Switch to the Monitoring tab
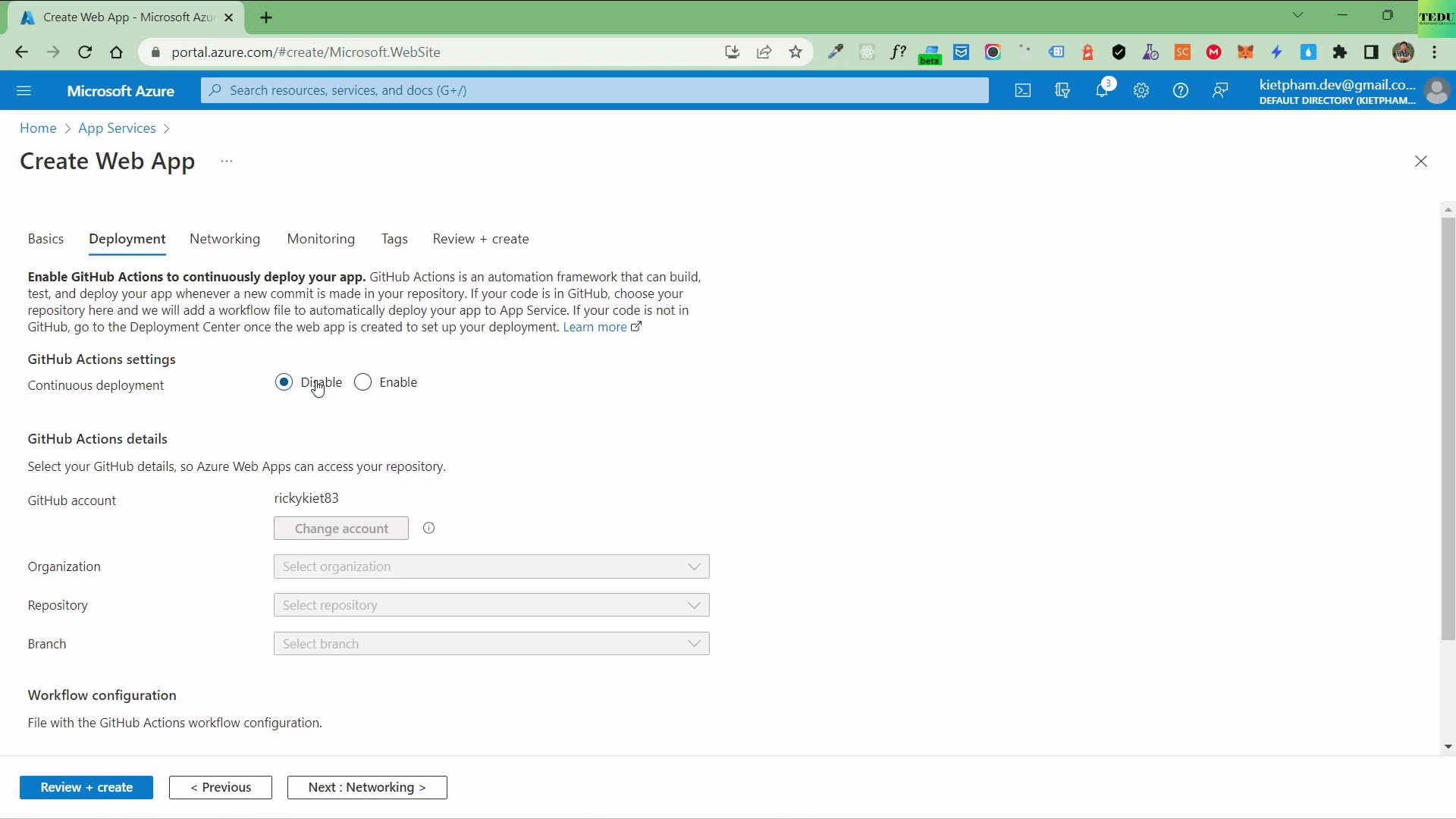The height and width of the screenshot is (819, 1456). coord(321,239)
